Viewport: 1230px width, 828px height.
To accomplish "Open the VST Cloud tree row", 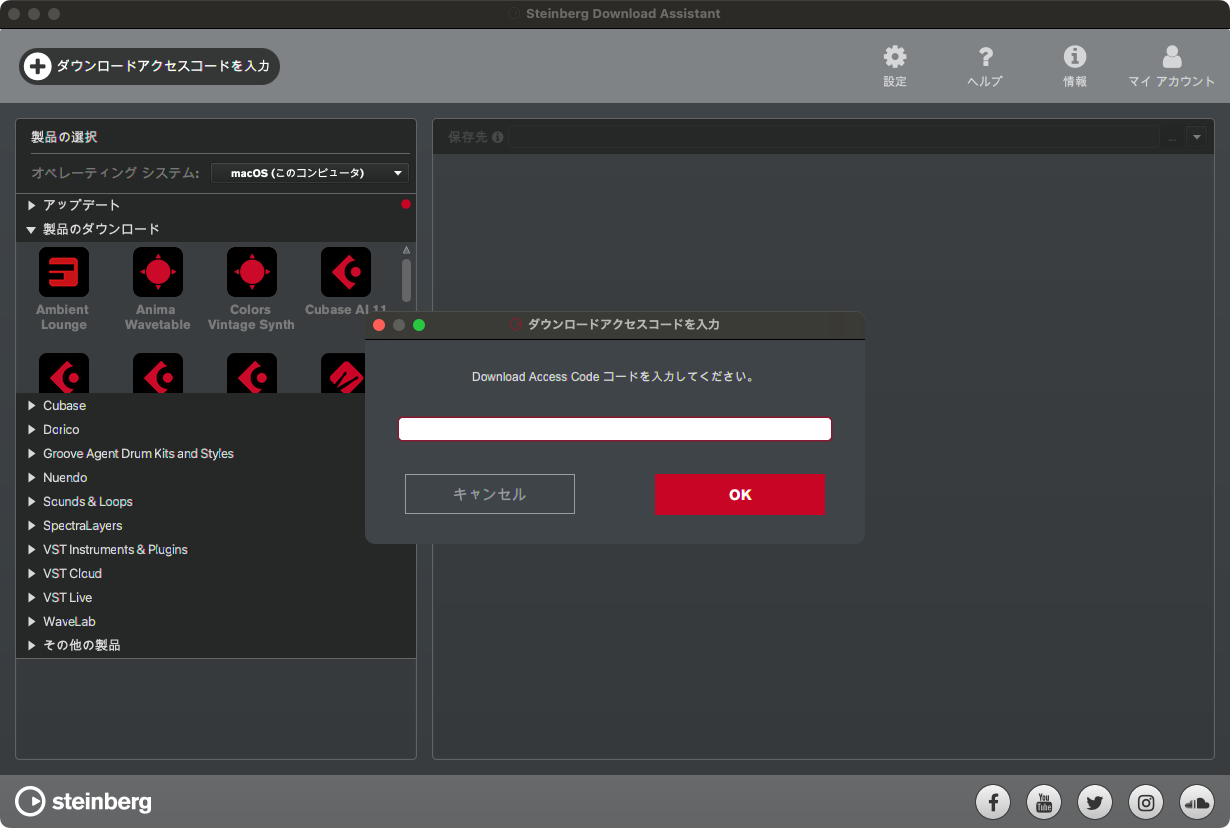I will (x=216, y=573).
